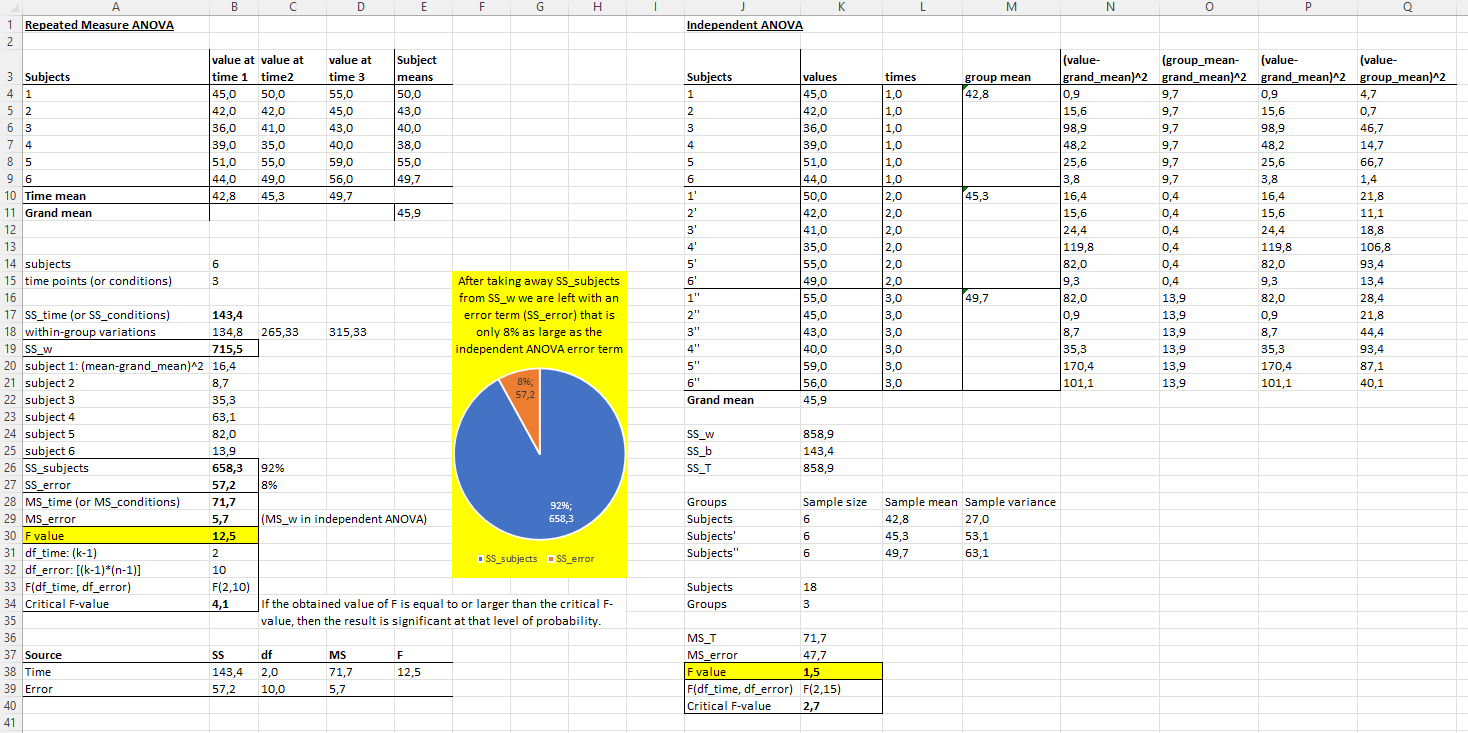Screen dimensions: 1468x733
Task: Select the 'Time mean' cell
Action: [115, 196]
